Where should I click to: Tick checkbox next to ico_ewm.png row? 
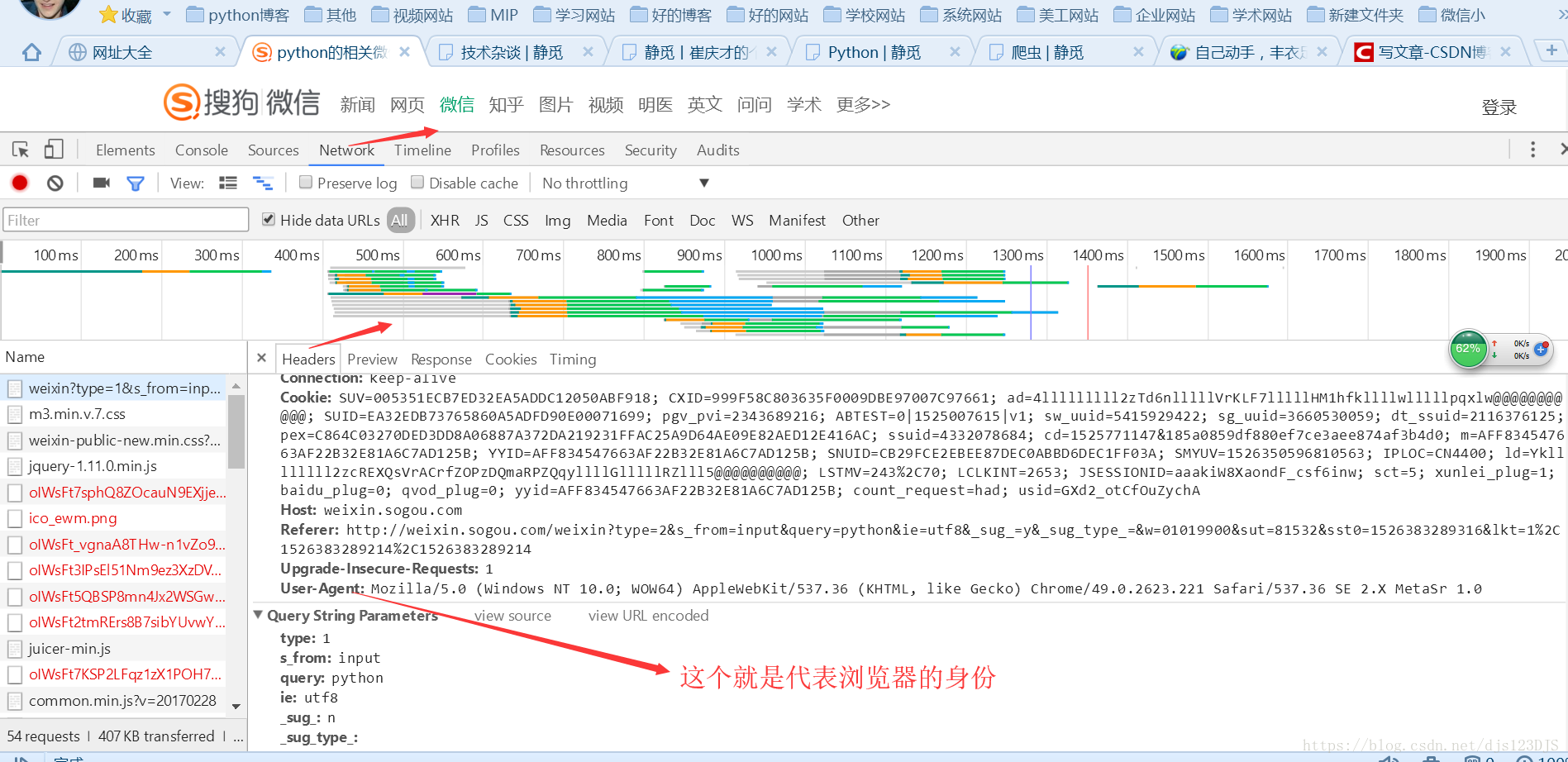[14, 518]
